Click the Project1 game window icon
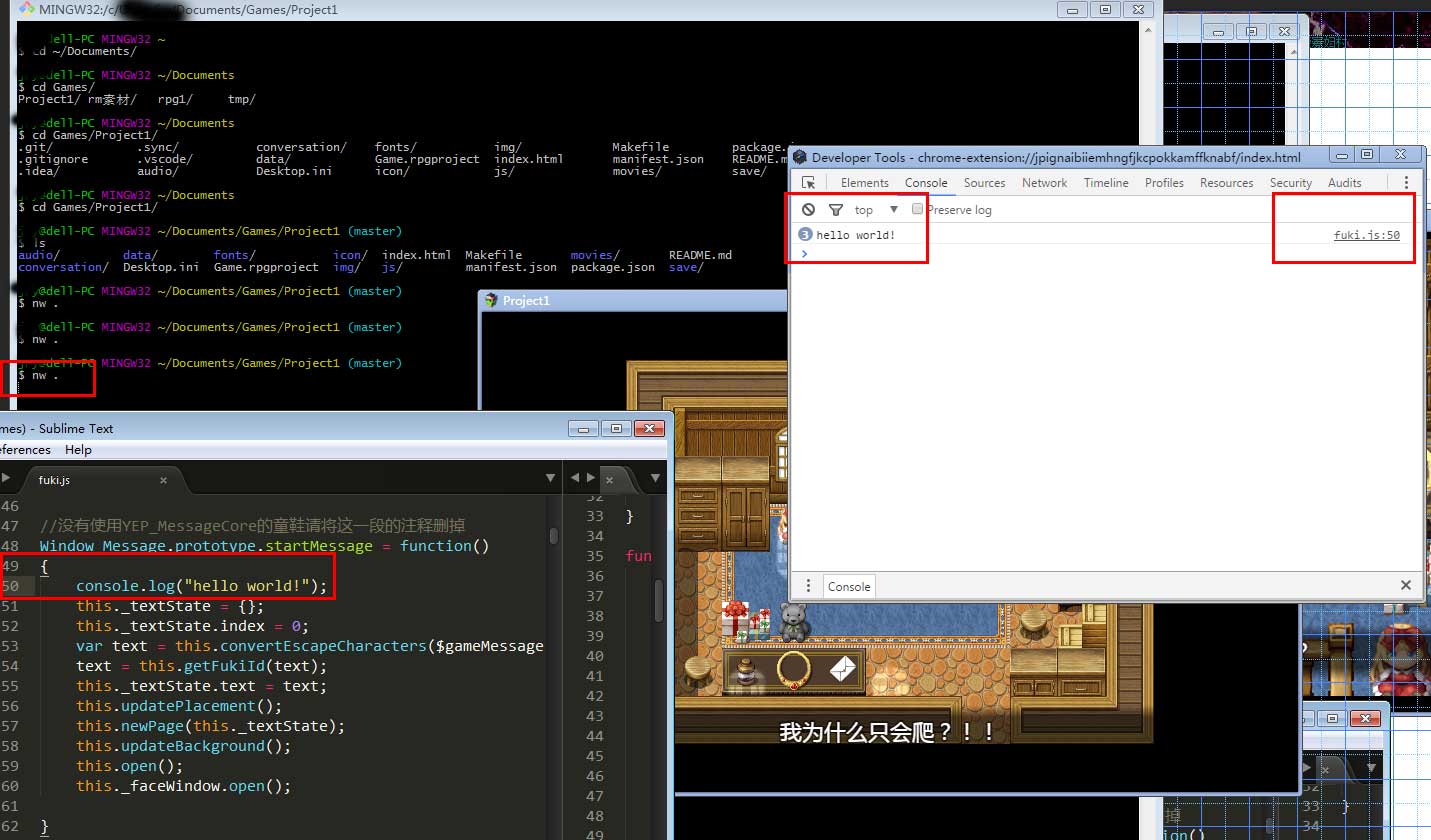The height and width of the screenshot is (840, 1431). [x=491, y=300]
